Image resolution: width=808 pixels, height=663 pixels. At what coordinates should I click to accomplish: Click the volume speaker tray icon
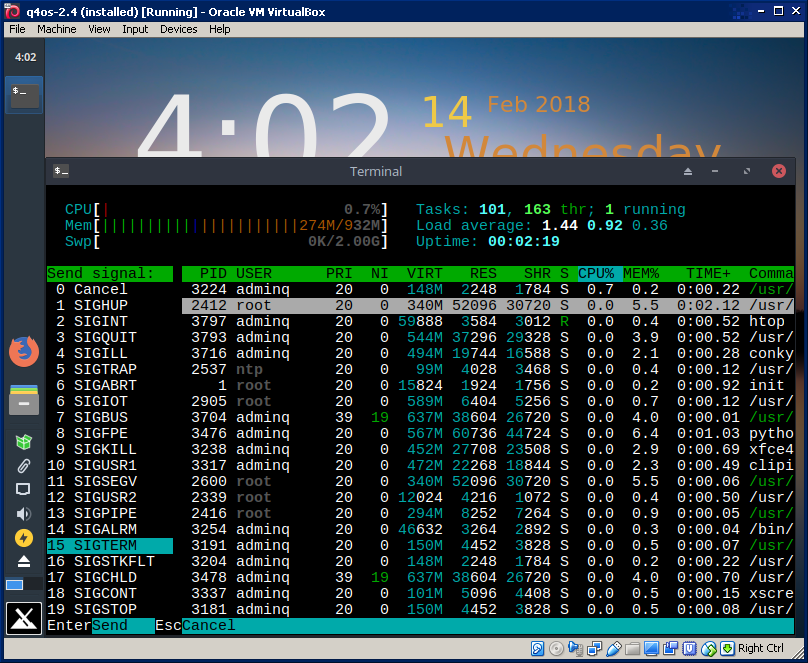tap(23, 514)
